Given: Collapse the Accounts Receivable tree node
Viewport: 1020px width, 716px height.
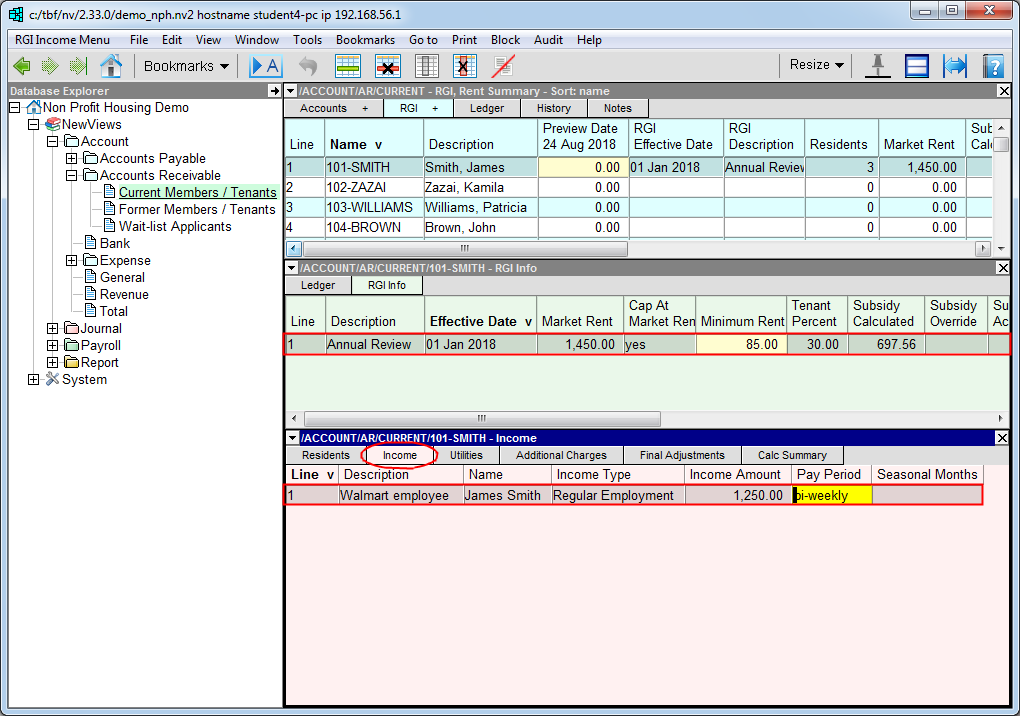Looking at the screenshot, I should (71, 176).
